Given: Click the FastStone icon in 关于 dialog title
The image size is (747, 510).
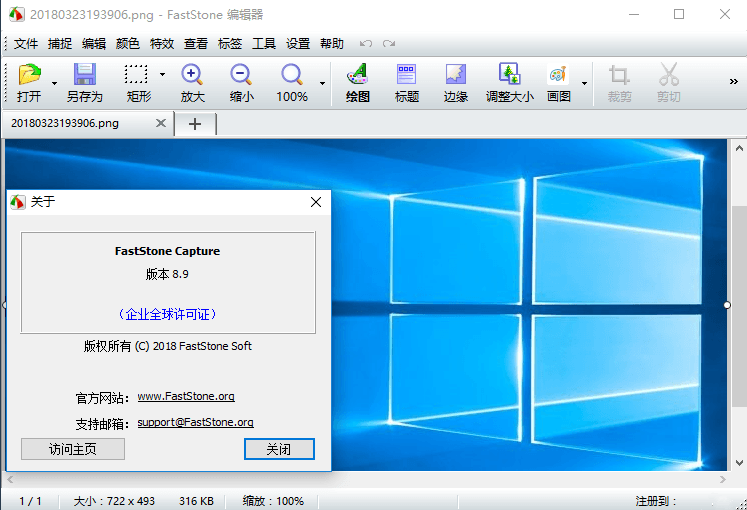Looking at the screenshot, I should click(18, 202).
